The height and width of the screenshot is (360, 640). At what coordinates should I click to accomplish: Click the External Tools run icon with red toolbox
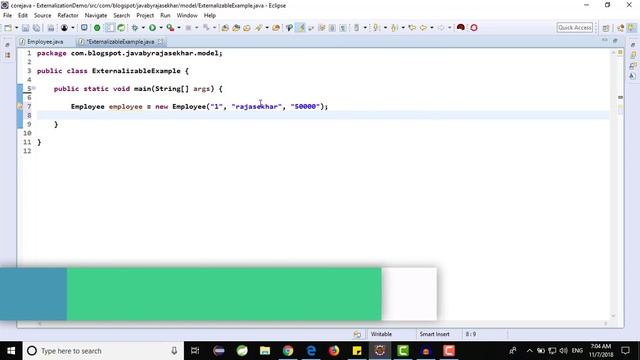click(x=170, y=28)
